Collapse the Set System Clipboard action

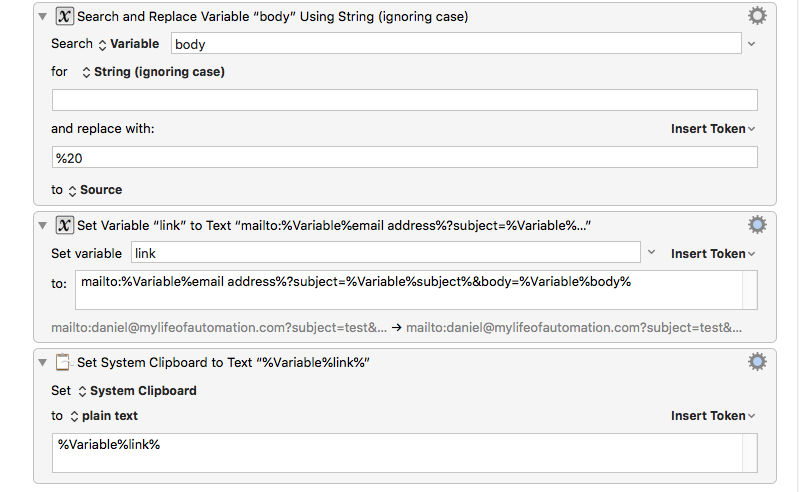tap(43, 362)
